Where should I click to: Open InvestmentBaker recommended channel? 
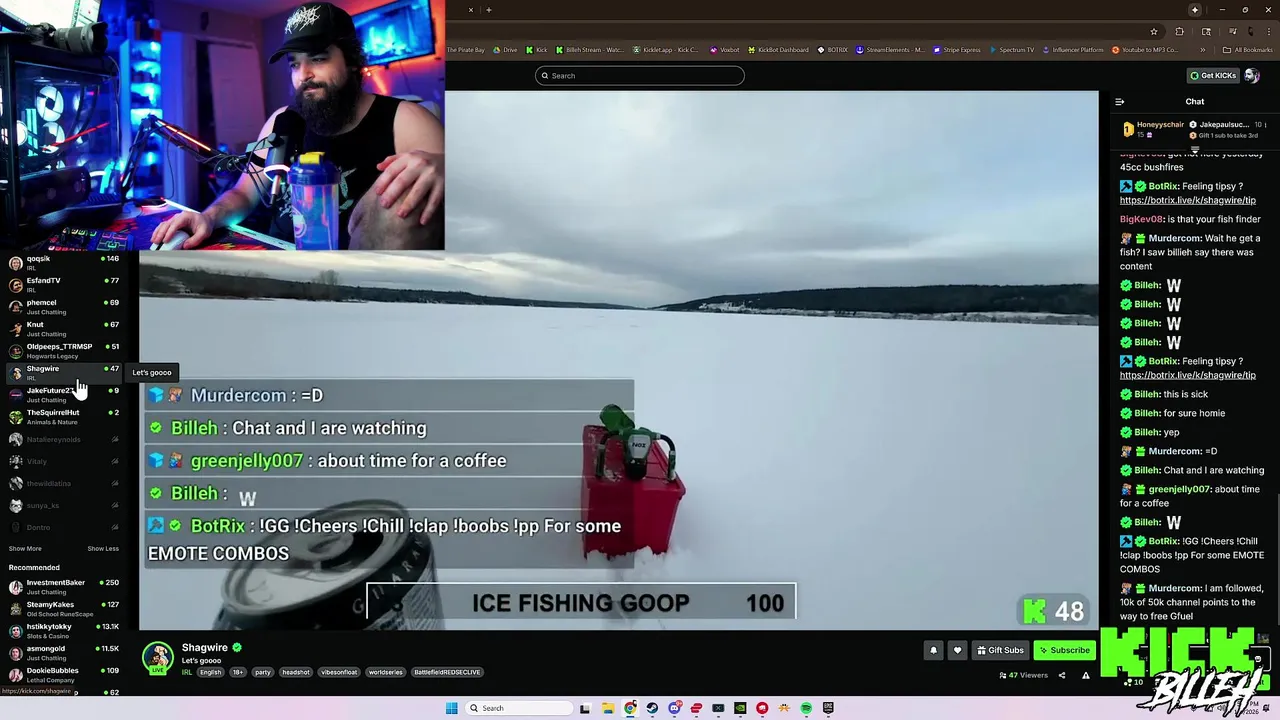click(x=64, y=587)
